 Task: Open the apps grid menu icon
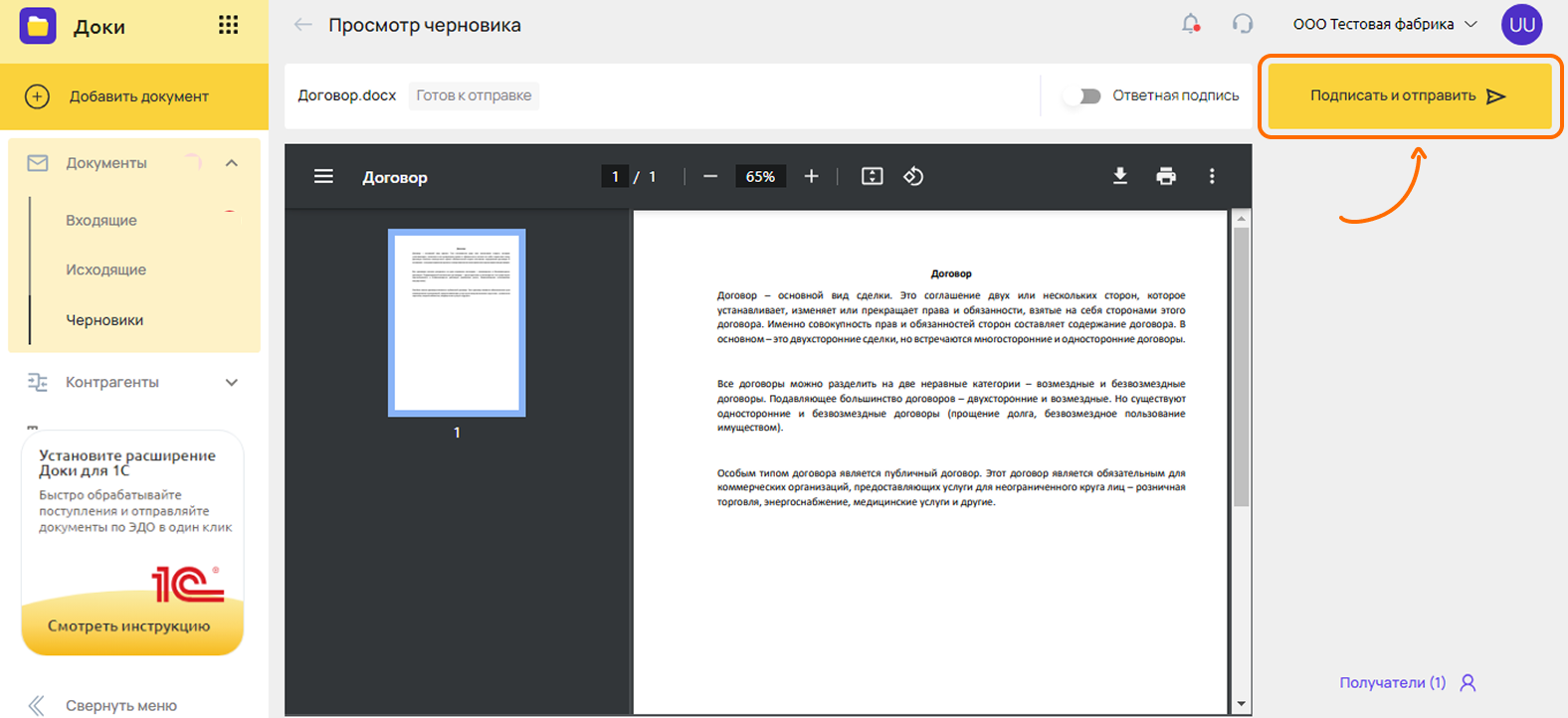(228, 25)
